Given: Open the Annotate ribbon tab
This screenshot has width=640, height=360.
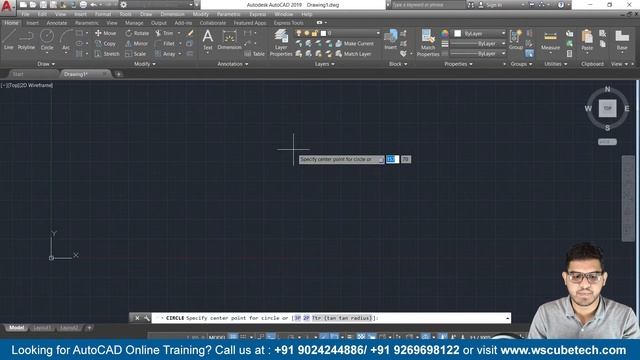Looking at the screenshot, I should [56, 23].
